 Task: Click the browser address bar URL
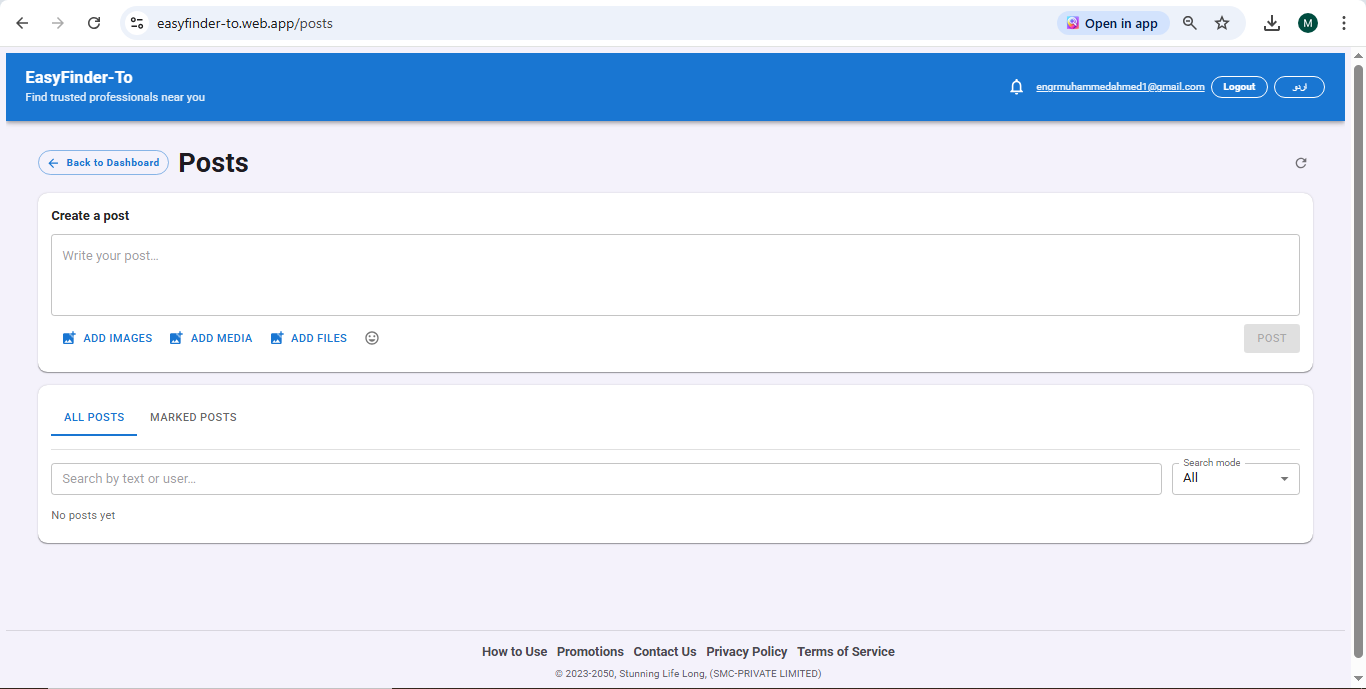tap(245, 23)
